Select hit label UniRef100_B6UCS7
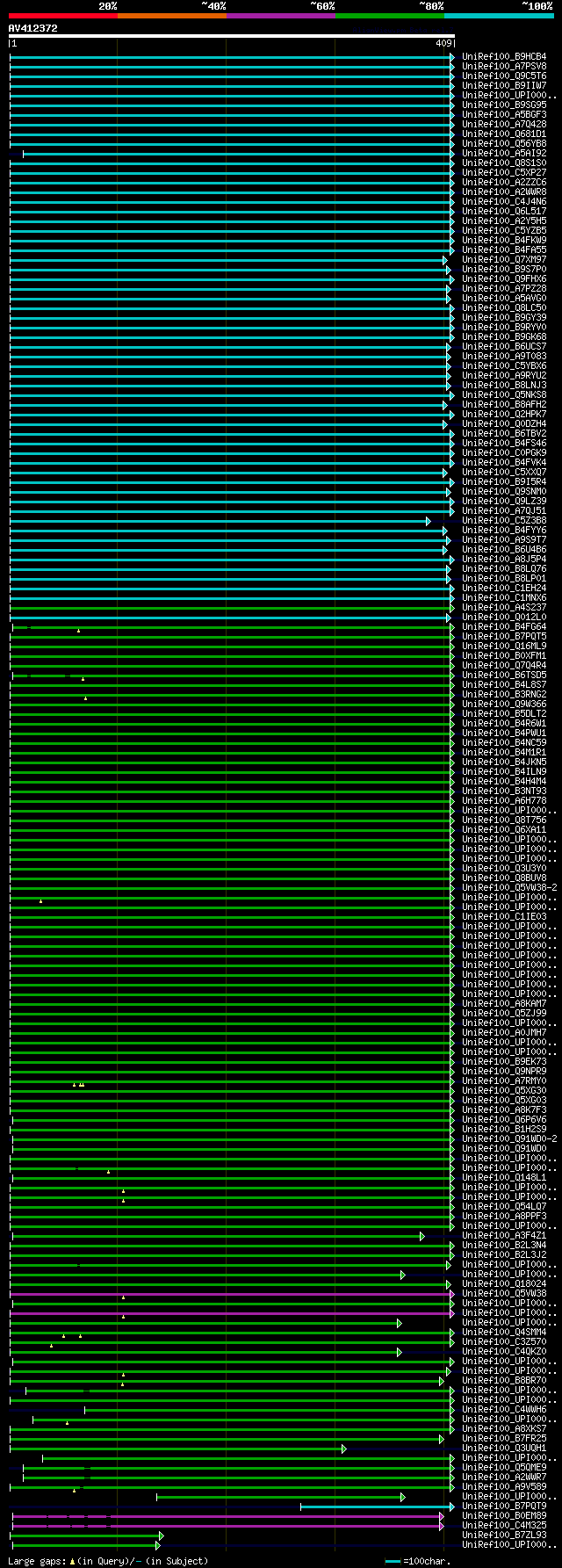 coord(504,347)
